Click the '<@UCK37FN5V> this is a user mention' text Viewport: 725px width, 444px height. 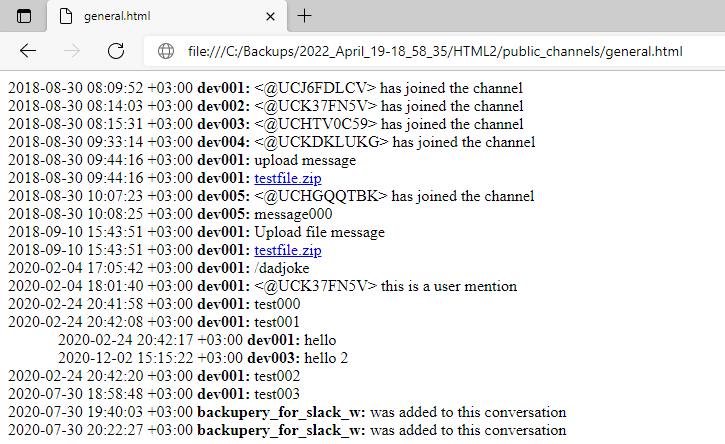pos(386,286)
